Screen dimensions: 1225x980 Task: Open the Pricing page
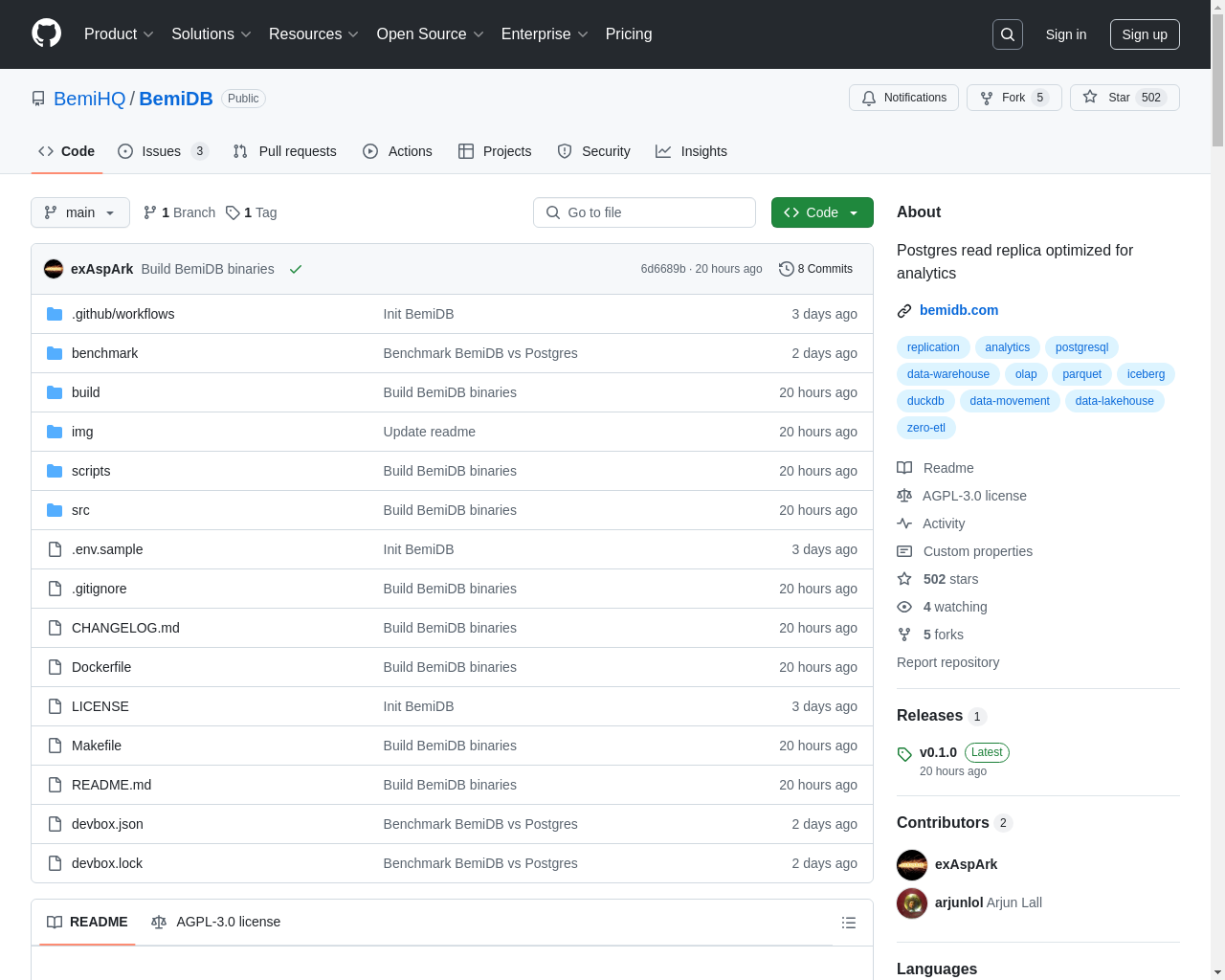[x=629, y=34]
